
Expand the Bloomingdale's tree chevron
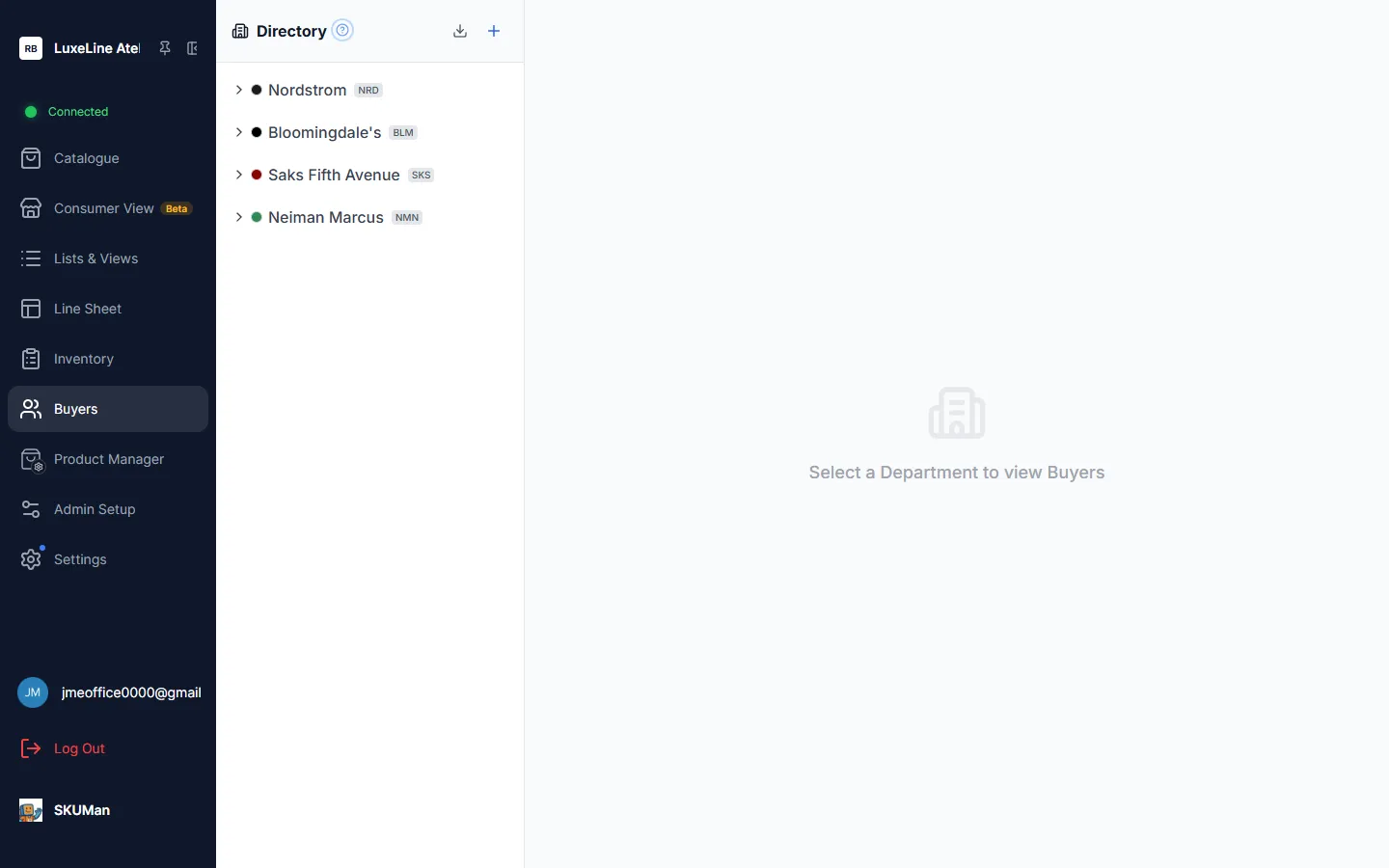[x=239, y=132]
